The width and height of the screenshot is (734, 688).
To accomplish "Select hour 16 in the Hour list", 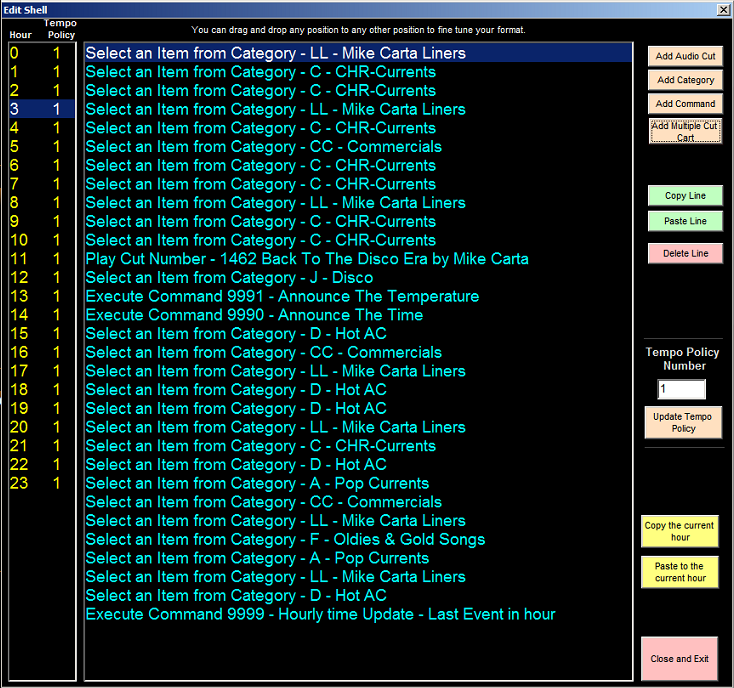I will 42,352.
